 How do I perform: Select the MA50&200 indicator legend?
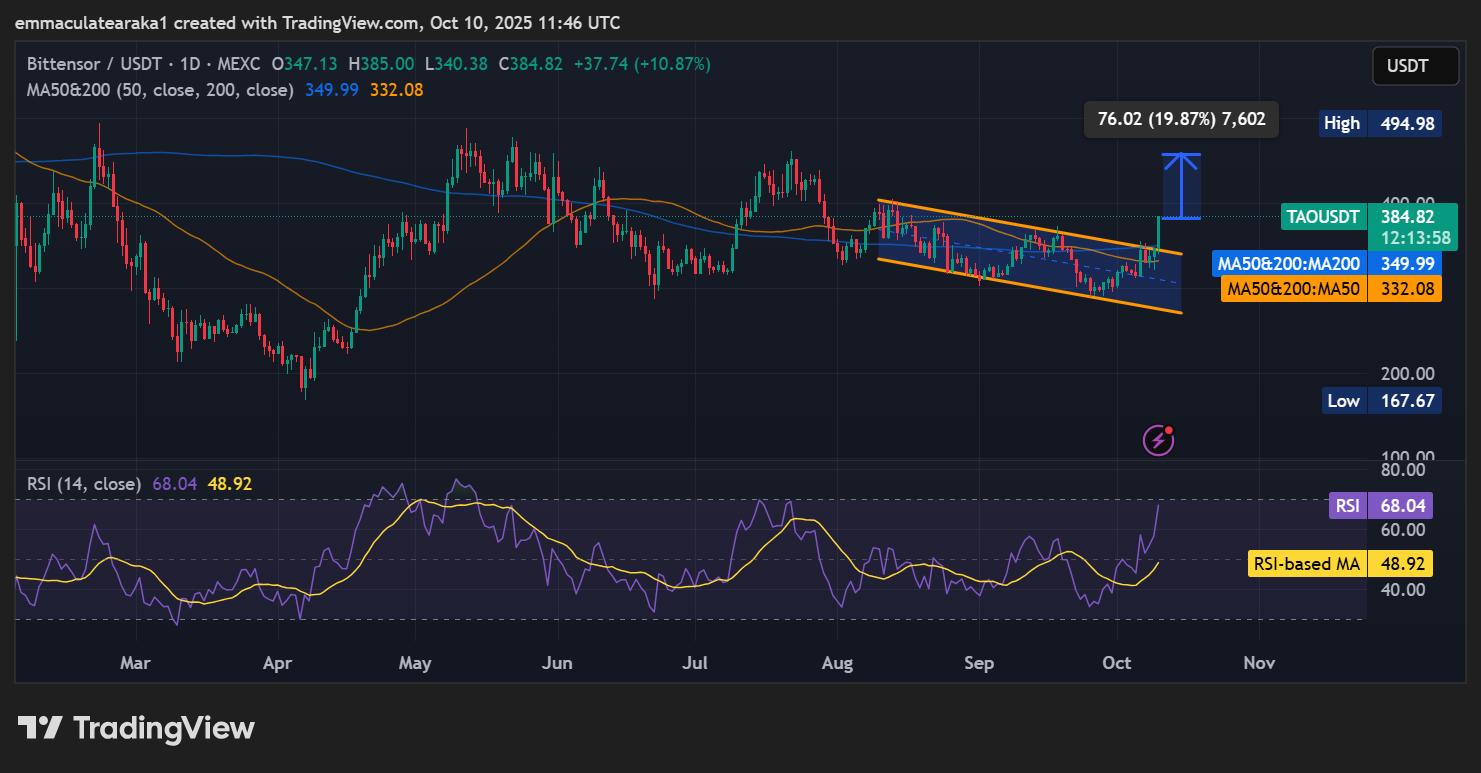pyautogui.click(x=160, y=90)
